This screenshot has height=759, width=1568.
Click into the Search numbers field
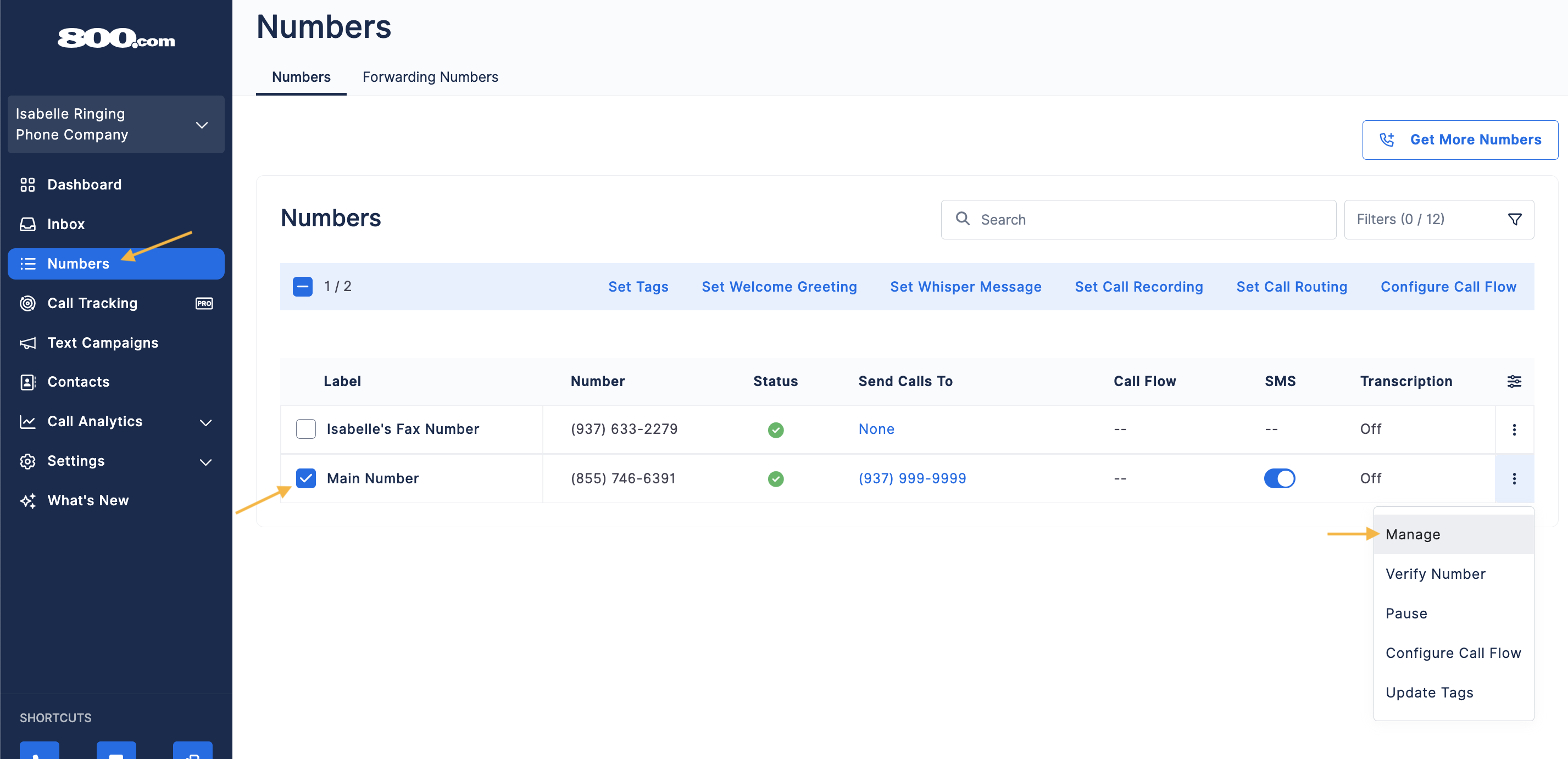[x=1138, y=219]
